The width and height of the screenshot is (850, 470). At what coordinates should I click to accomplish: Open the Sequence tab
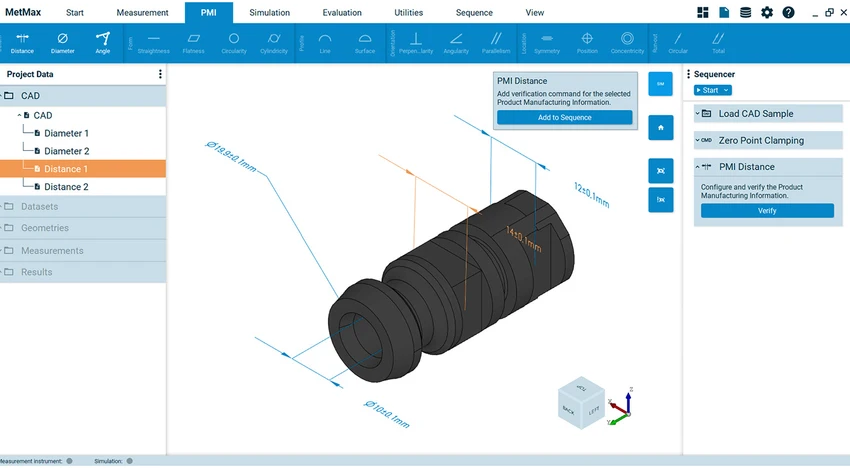click(x=474, y=12)
